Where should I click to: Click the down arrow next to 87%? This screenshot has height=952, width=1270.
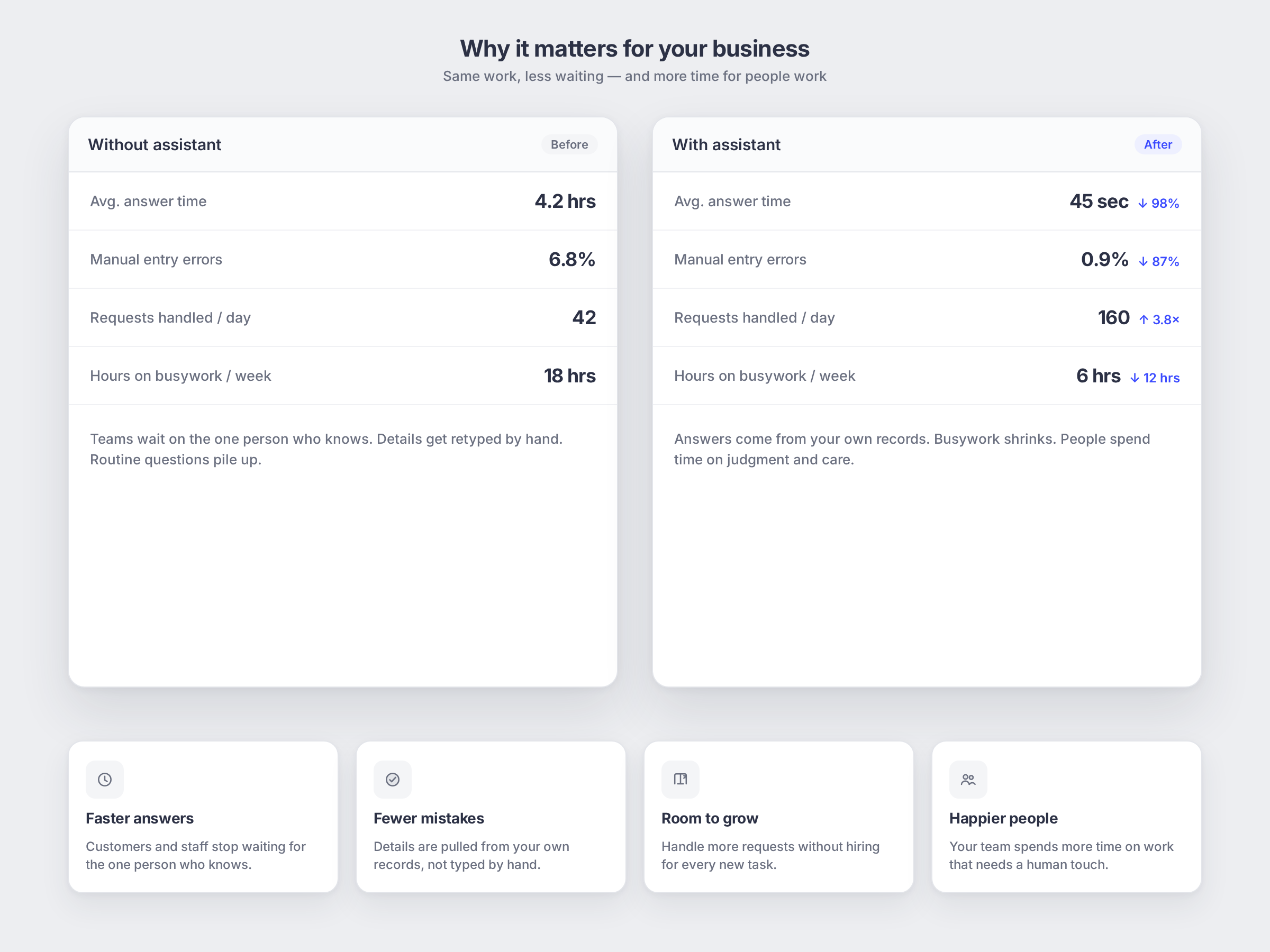tap(1143, 262)
